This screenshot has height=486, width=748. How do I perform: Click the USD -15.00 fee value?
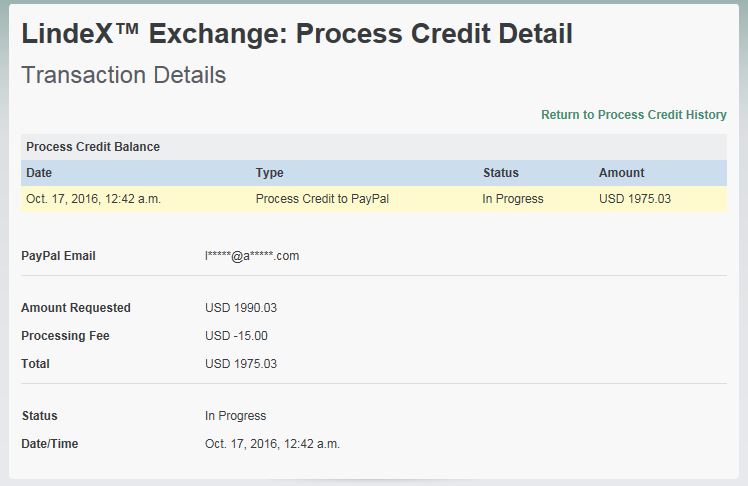236,336
